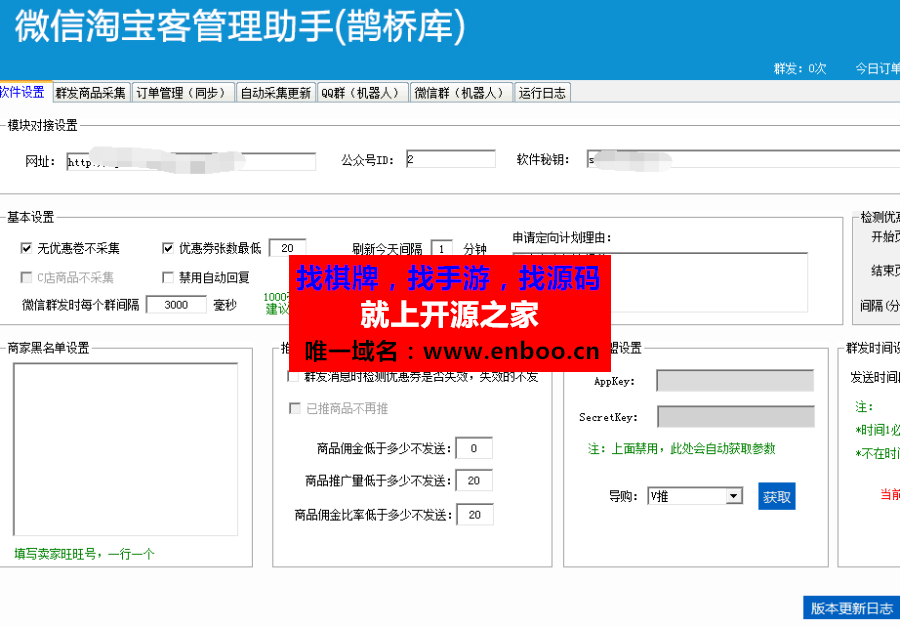The width and height of the screenshot is (900, 627).
Task: Click the 商家黑名单设置 group label
Action: click(x=48, y=348)
